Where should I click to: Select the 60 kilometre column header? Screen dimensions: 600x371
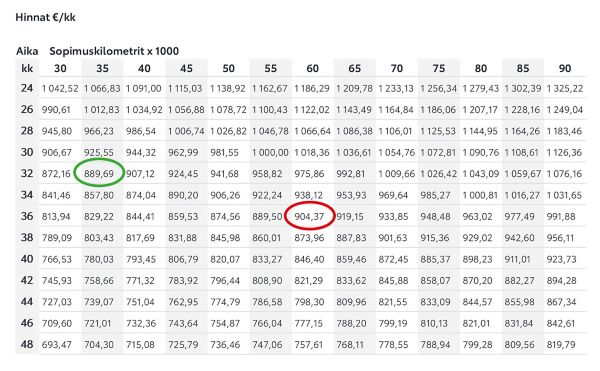(313, 68)
